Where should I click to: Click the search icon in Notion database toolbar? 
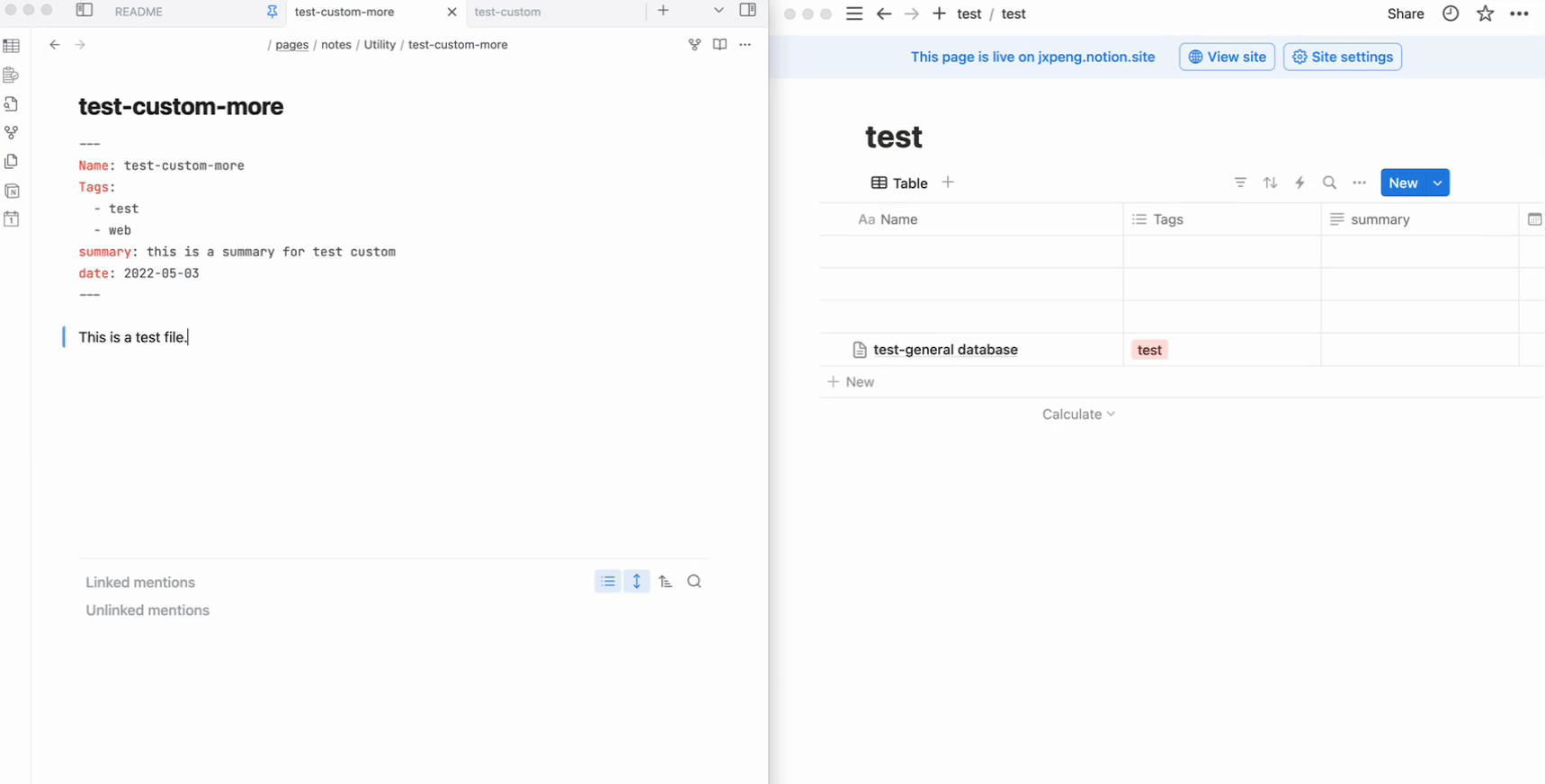(x=1329, y=183)
